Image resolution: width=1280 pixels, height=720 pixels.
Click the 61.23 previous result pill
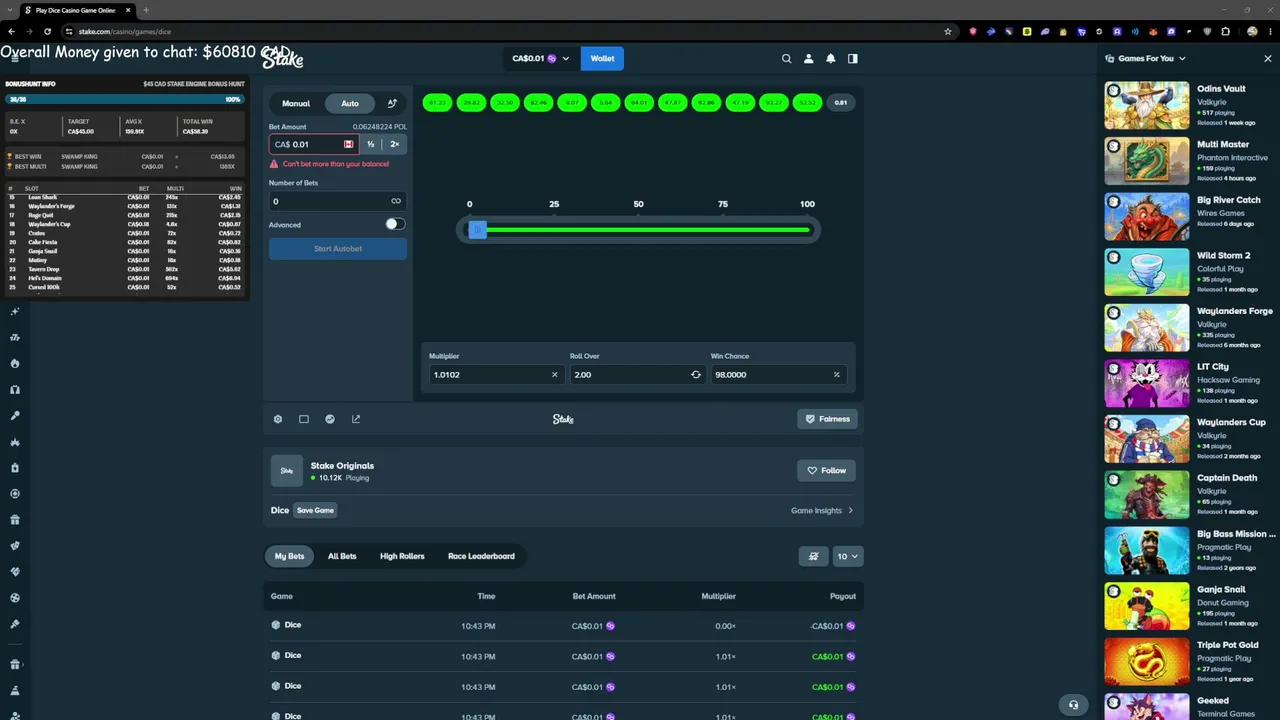coord(437,103)
